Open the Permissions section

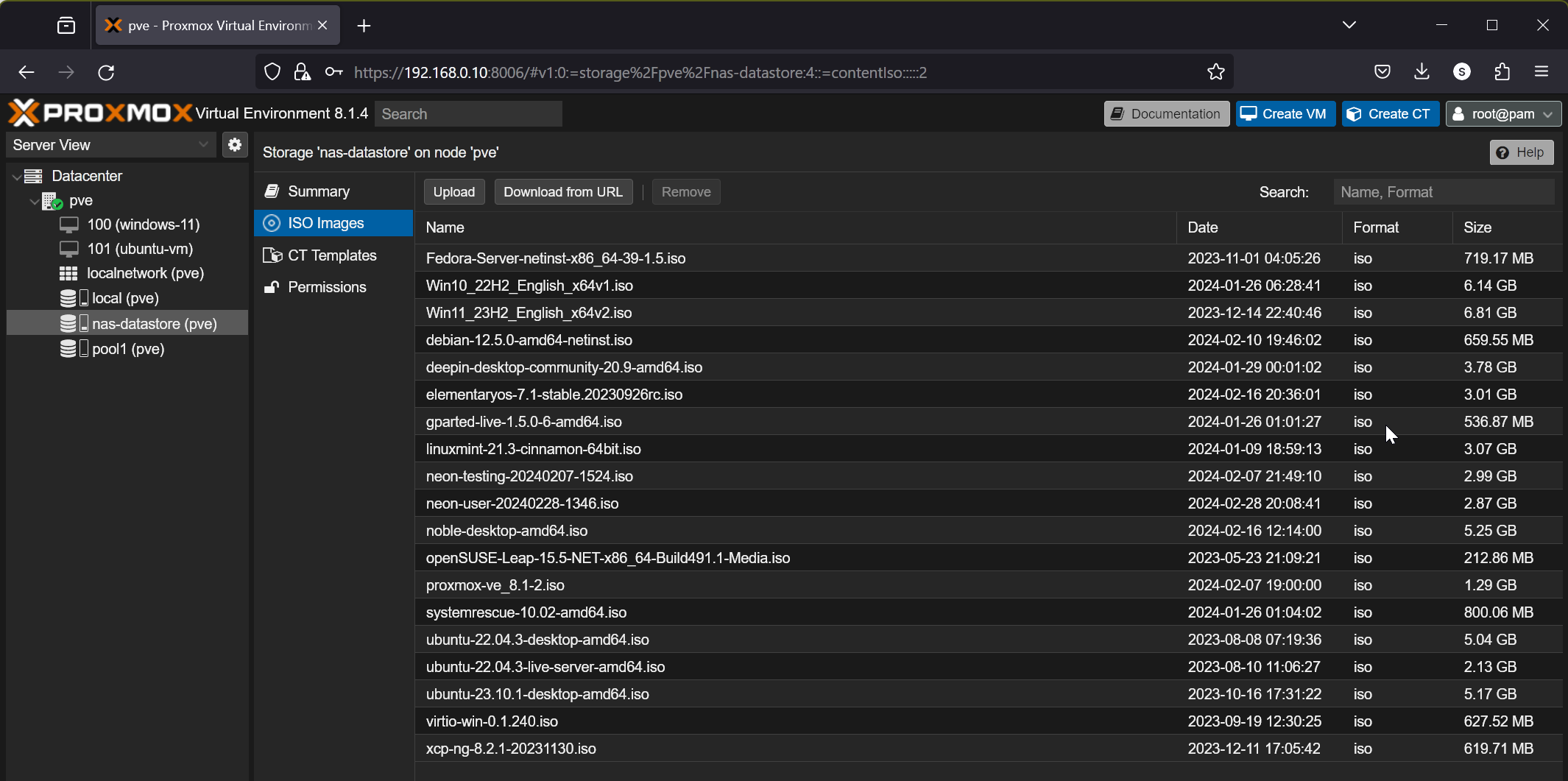click(333, 287)
